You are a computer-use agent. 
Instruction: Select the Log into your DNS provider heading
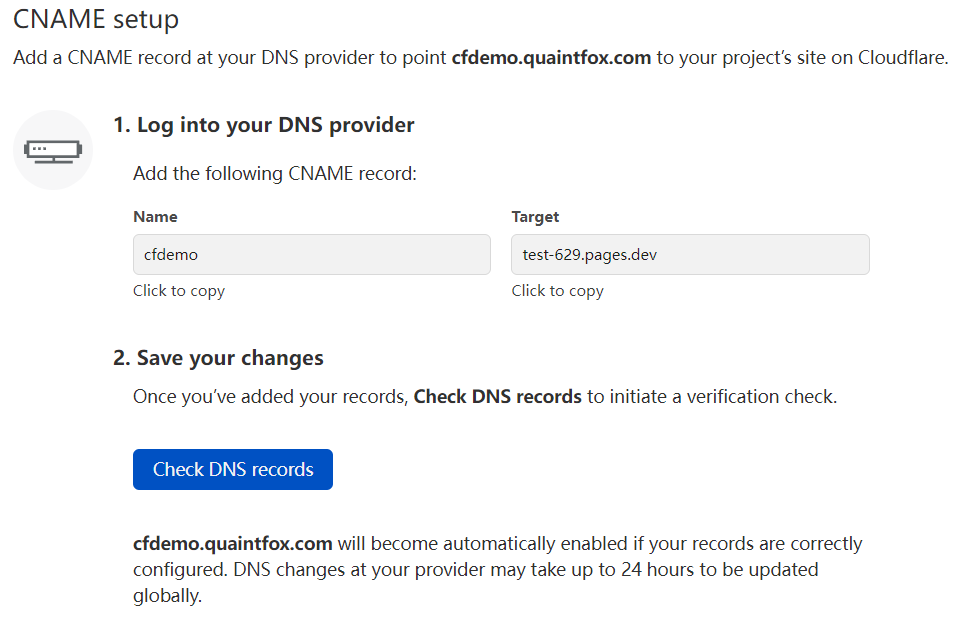263,125
